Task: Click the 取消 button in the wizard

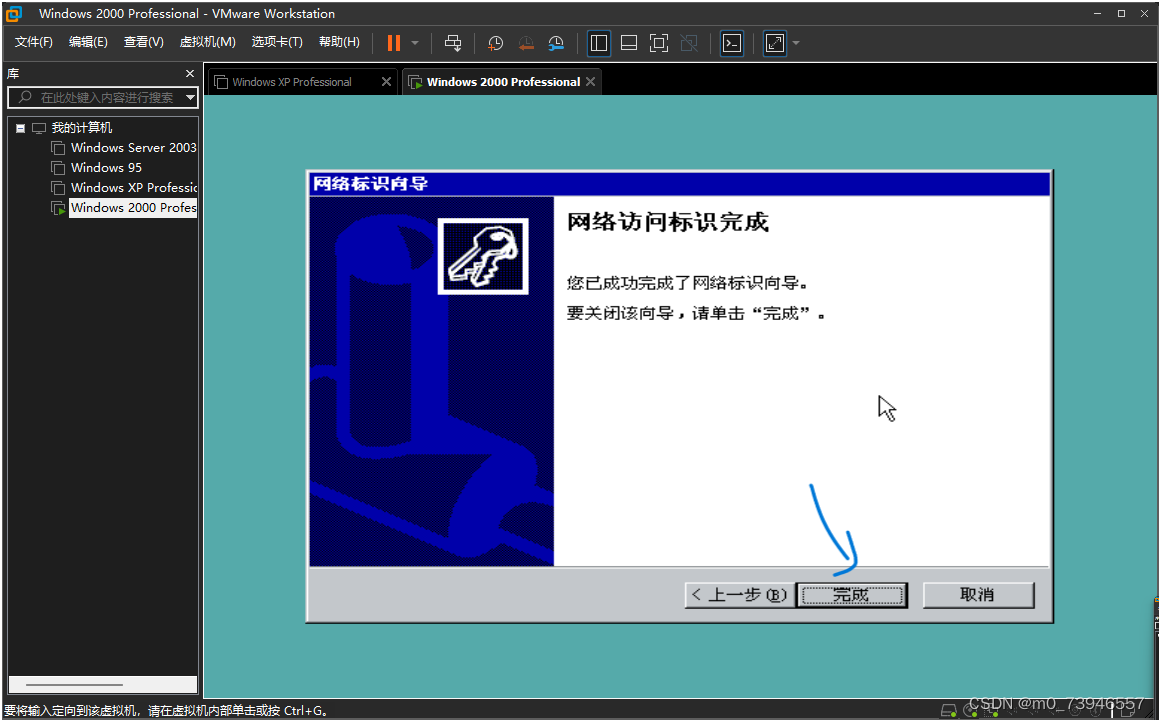Action: click(x=978, y=595)
